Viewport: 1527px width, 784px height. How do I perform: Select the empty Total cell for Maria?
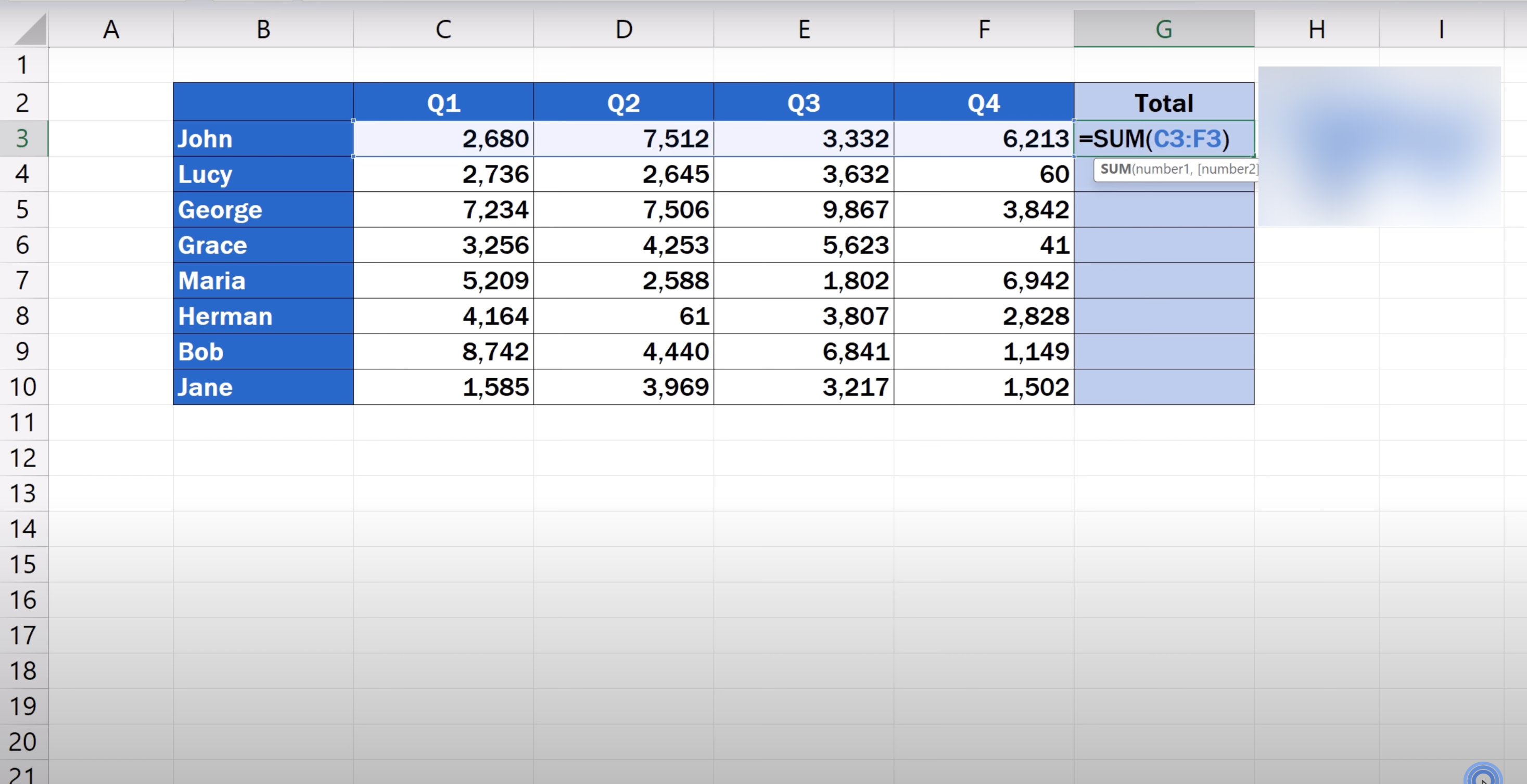tap(1164, 280)
